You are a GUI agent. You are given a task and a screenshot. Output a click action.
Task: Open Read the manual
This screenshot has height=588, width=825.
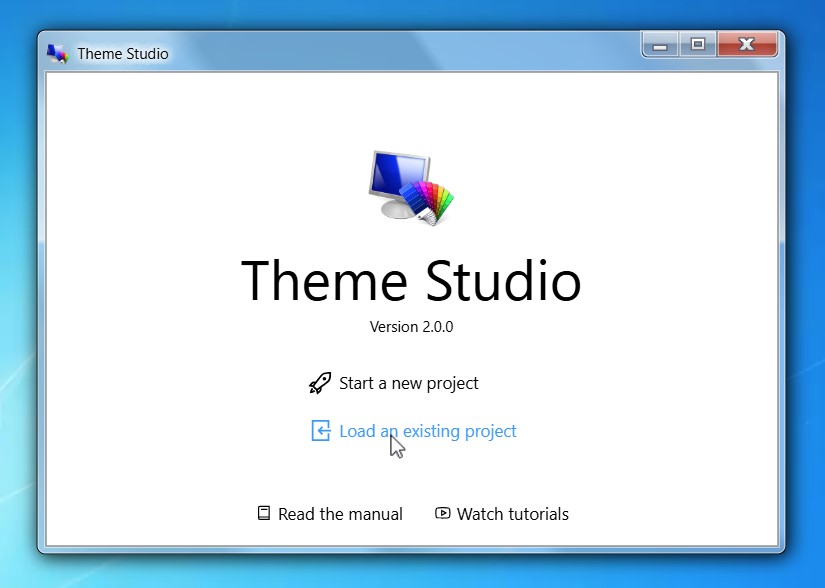[x=340, y=513]
